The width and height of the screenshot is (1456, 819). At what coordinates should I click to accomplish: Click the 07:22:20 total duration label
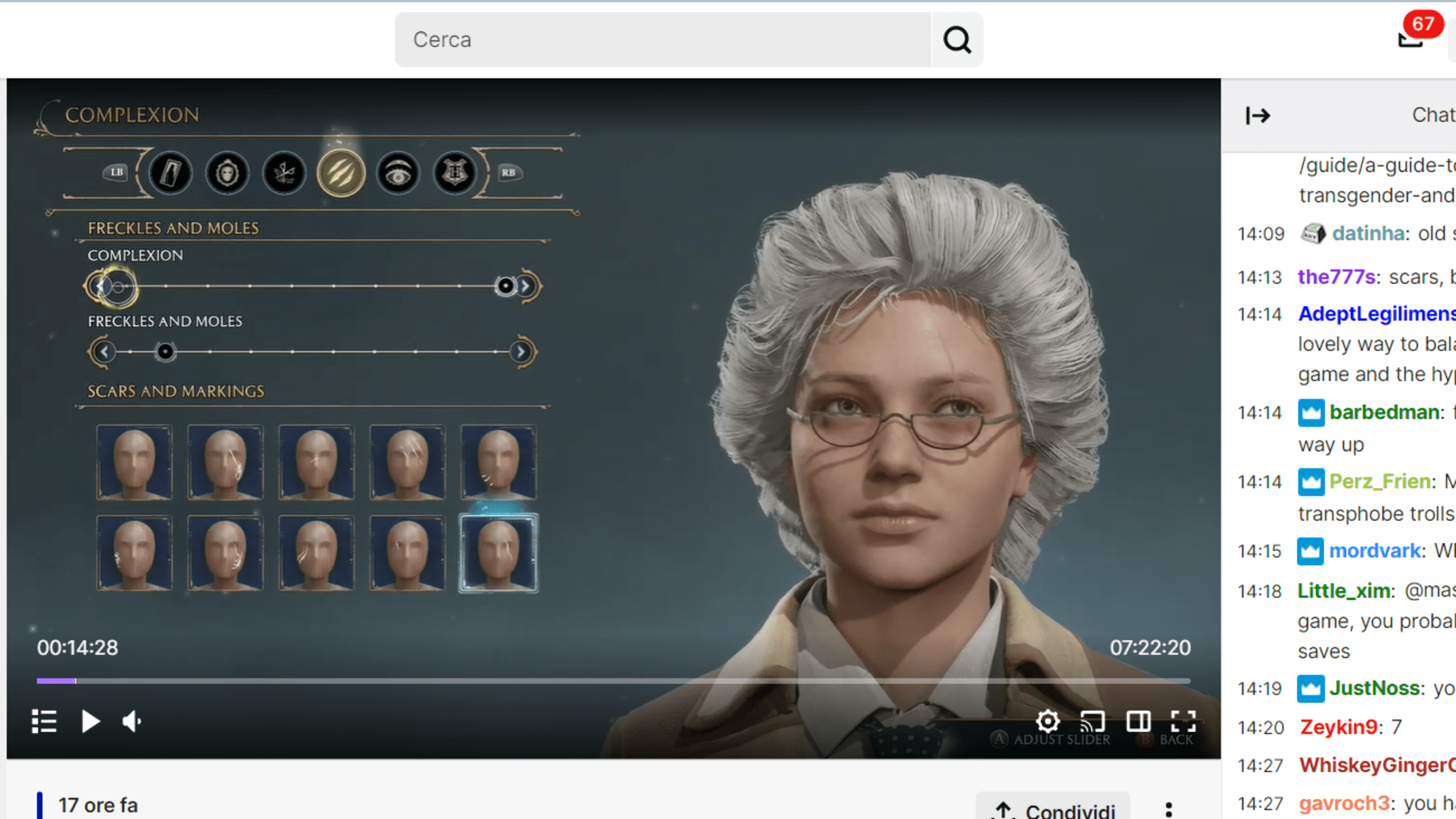[1150, 648]
